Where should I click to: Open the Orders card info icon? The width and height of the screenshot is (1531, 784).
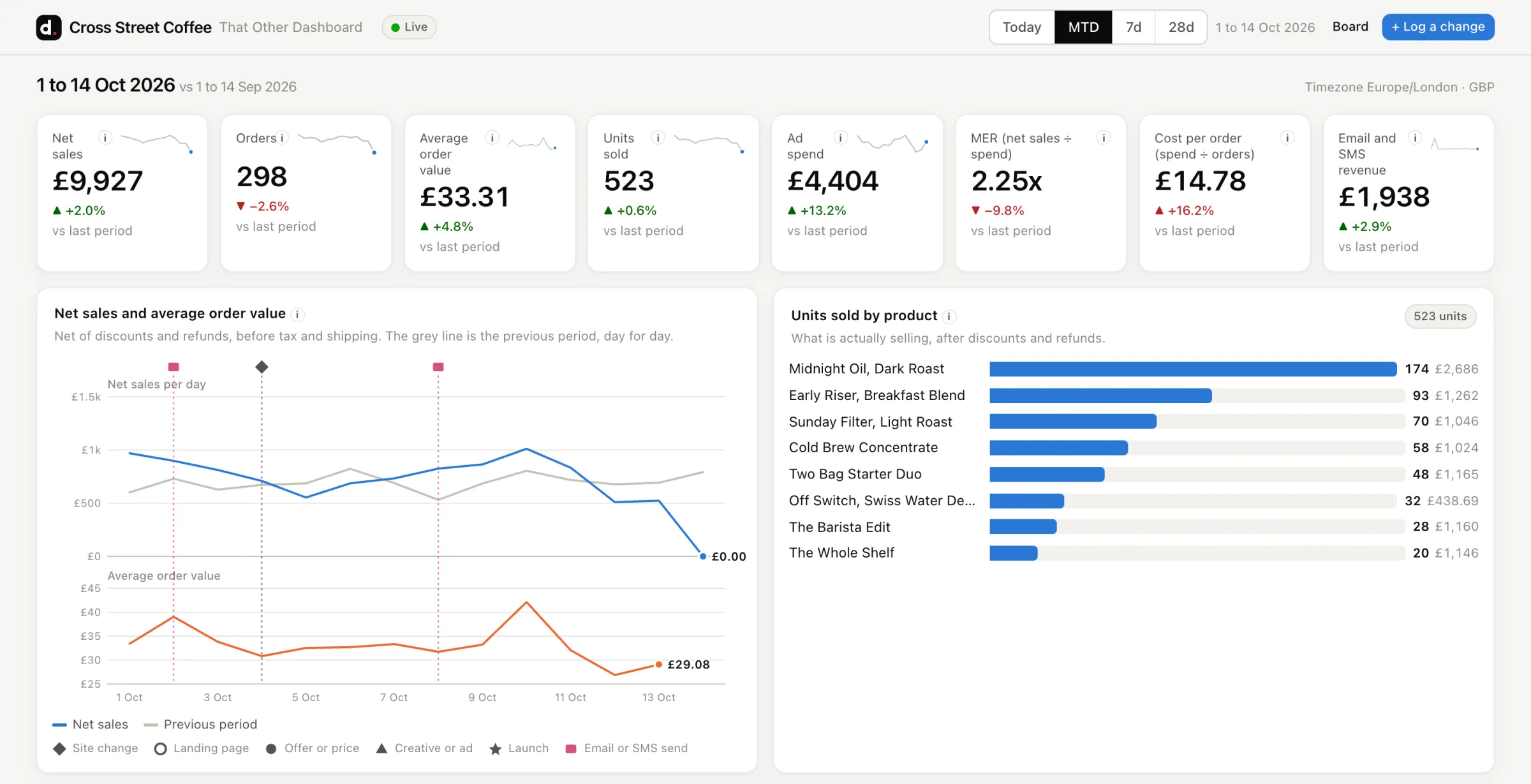[282, 138]
